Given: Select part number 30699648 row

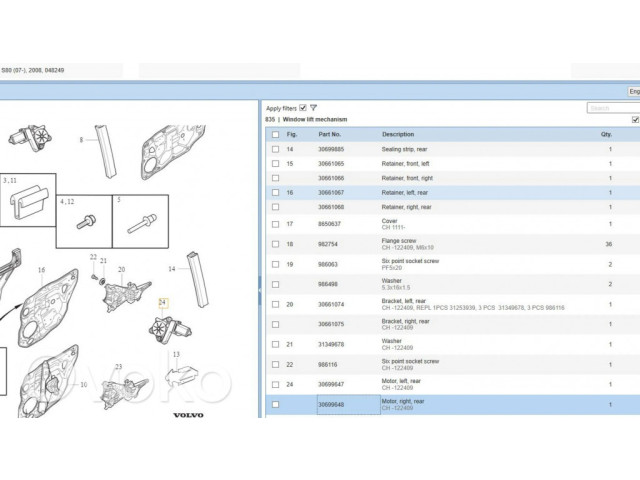Looking at the screenshot, I should pyautogui.click(x=331, y=404).
